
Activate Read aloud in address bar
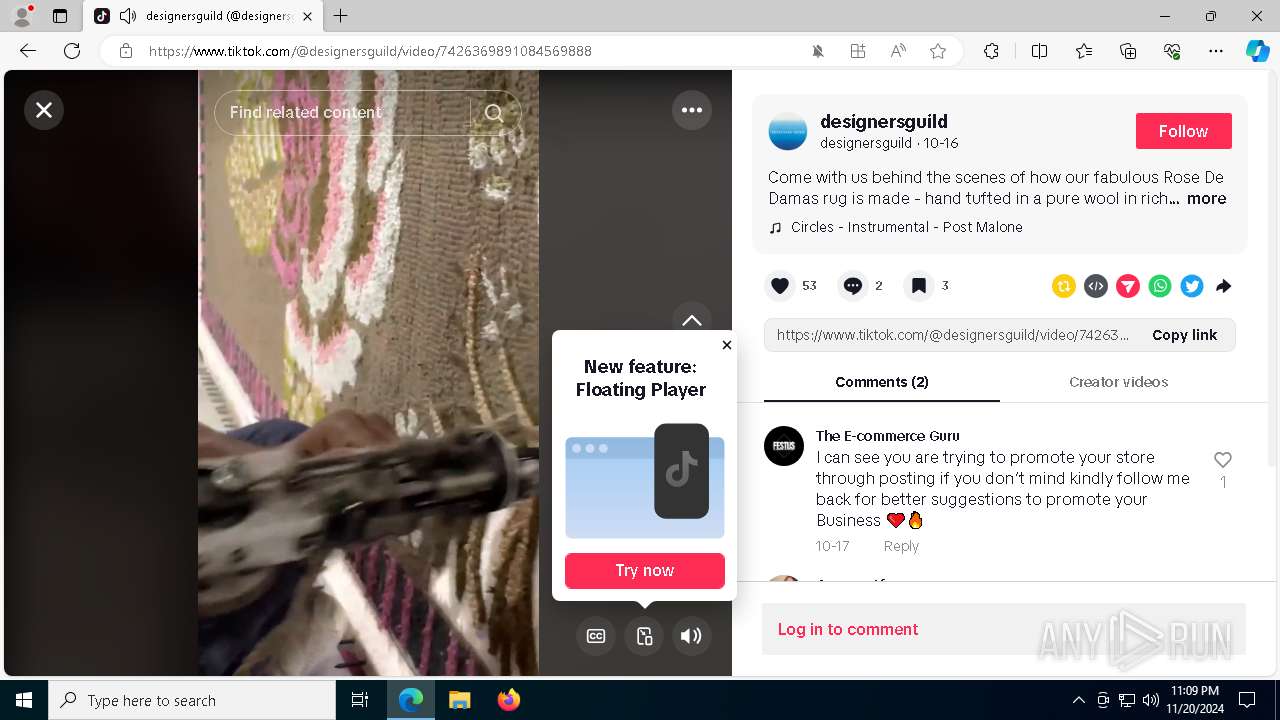click(898, 51)
